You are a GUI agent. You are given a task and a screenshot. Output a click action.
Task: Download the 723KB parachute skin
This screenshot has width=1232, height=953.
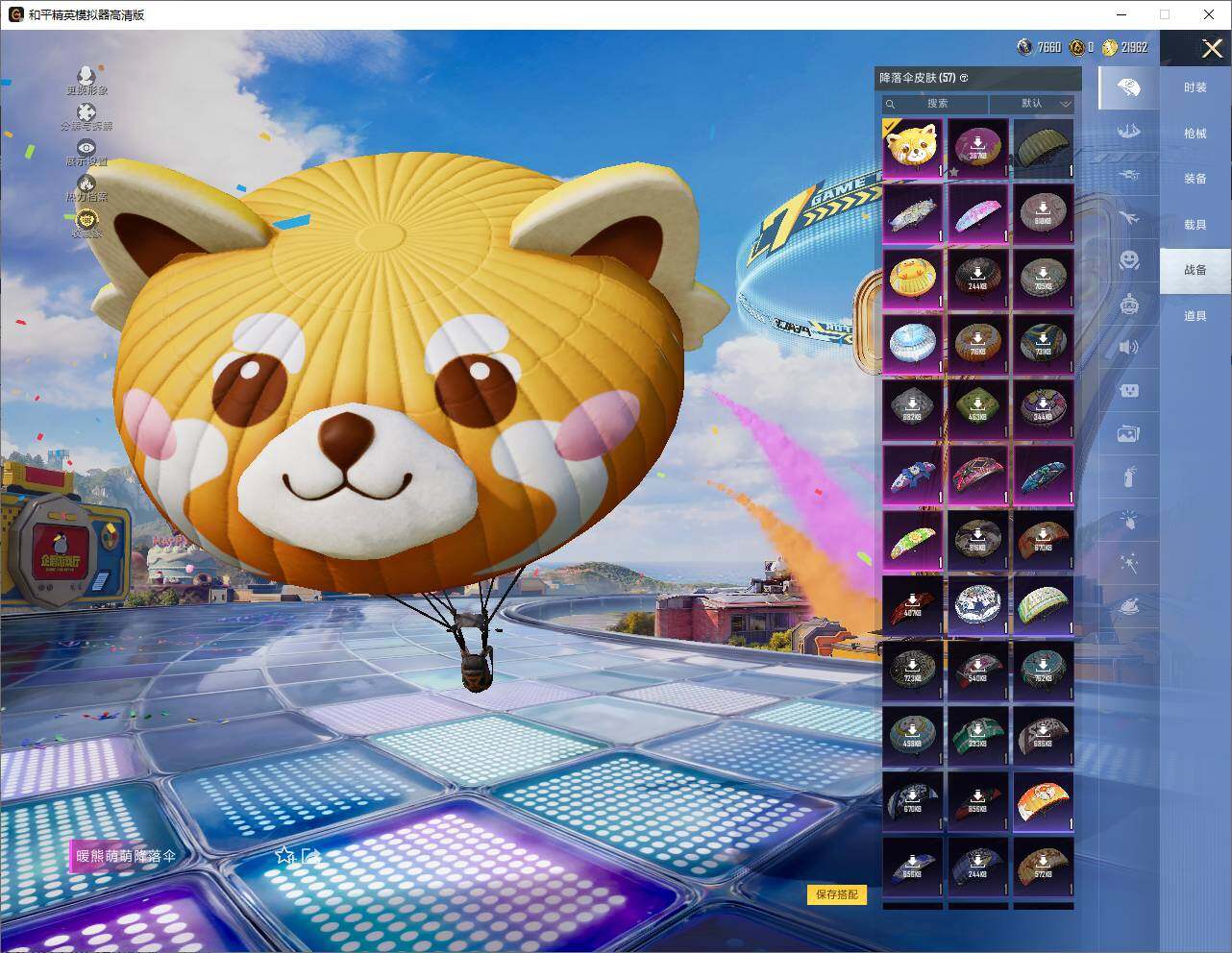[x=913, y=671]
